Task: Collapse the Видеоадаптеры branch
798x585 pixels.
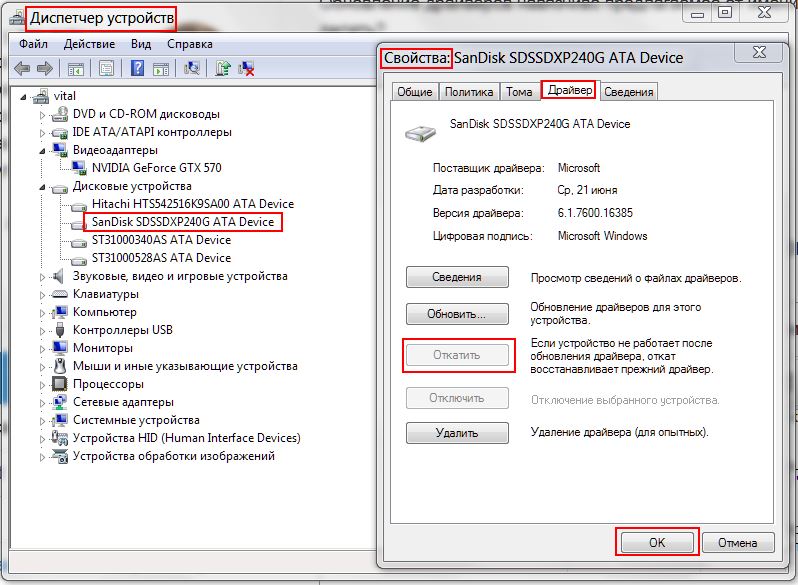Action: tap(42, 151)
